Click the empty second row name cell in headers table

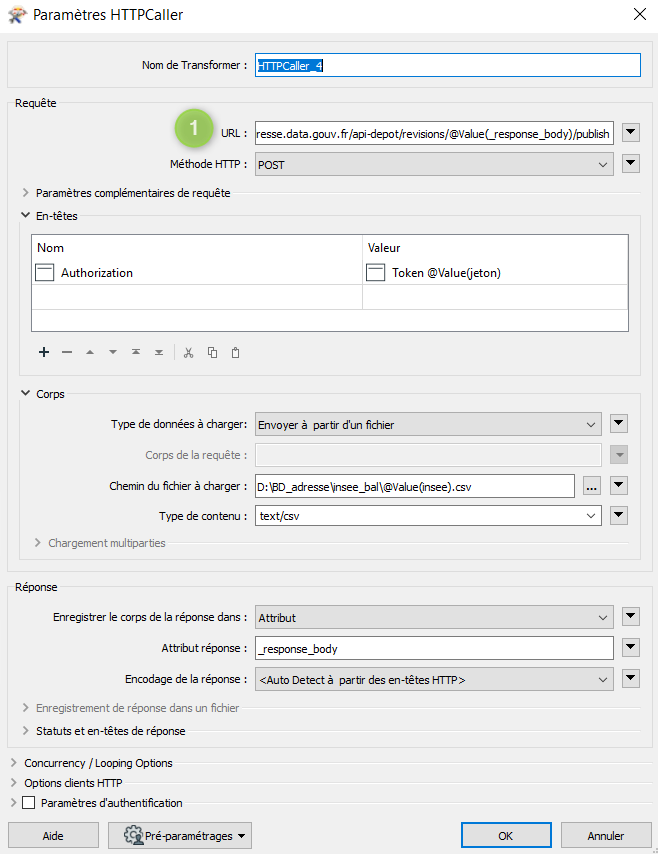point(197,297)
